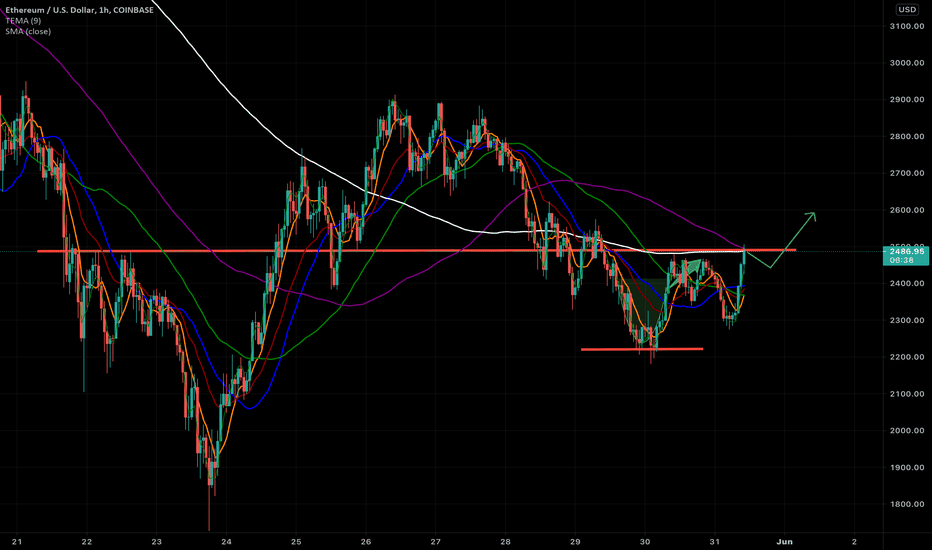Click the date label 26 on time axis

coord(366,542)
